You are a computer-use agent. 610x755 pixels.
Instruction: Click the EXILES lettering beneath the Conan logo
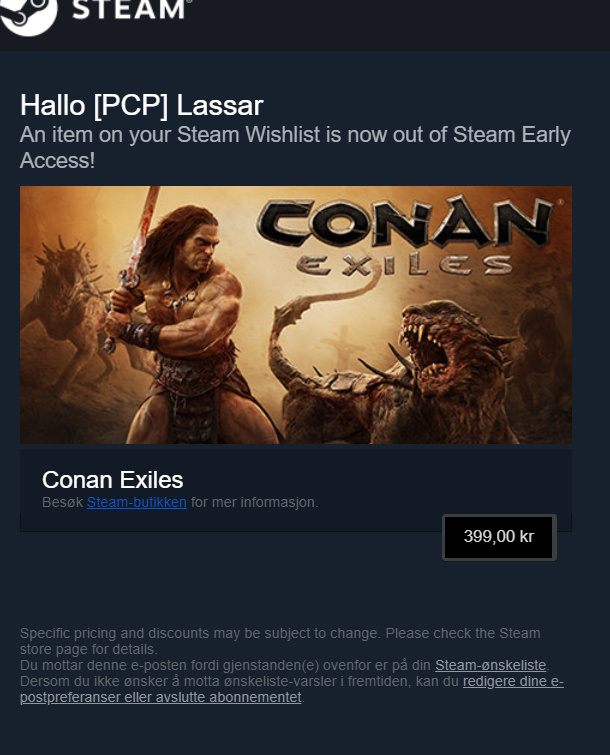coord(404,265)
